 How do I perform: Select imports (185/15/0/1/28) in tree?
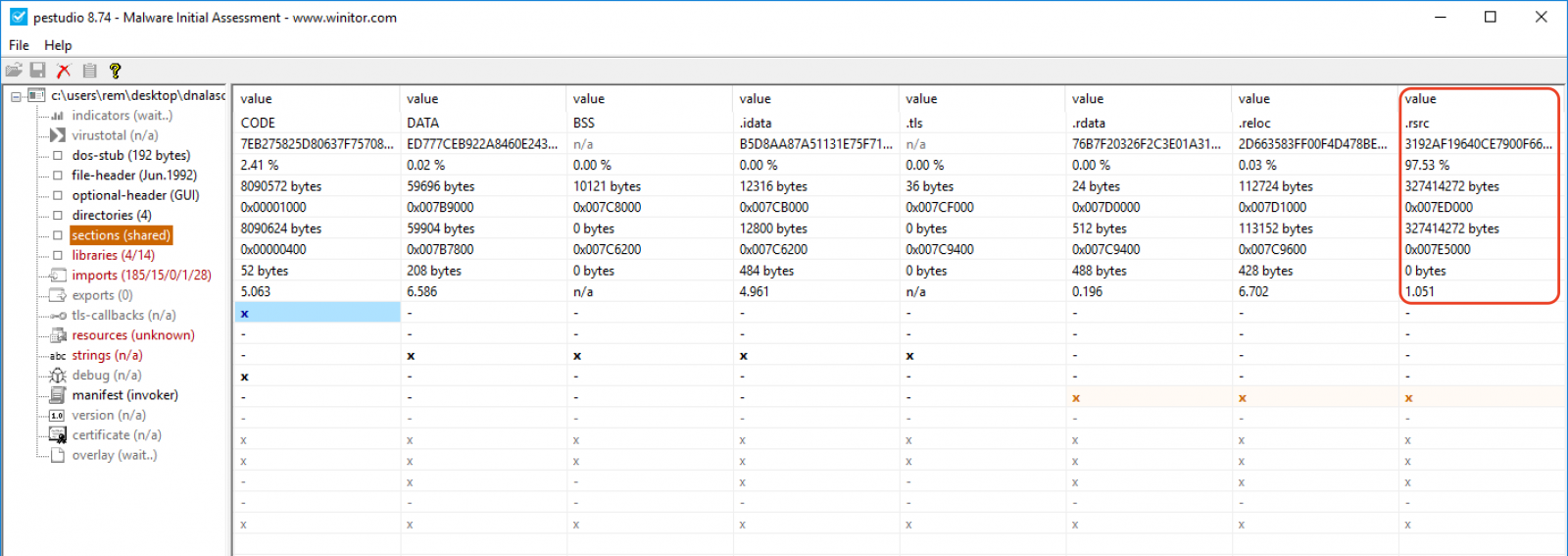(141, 276)
